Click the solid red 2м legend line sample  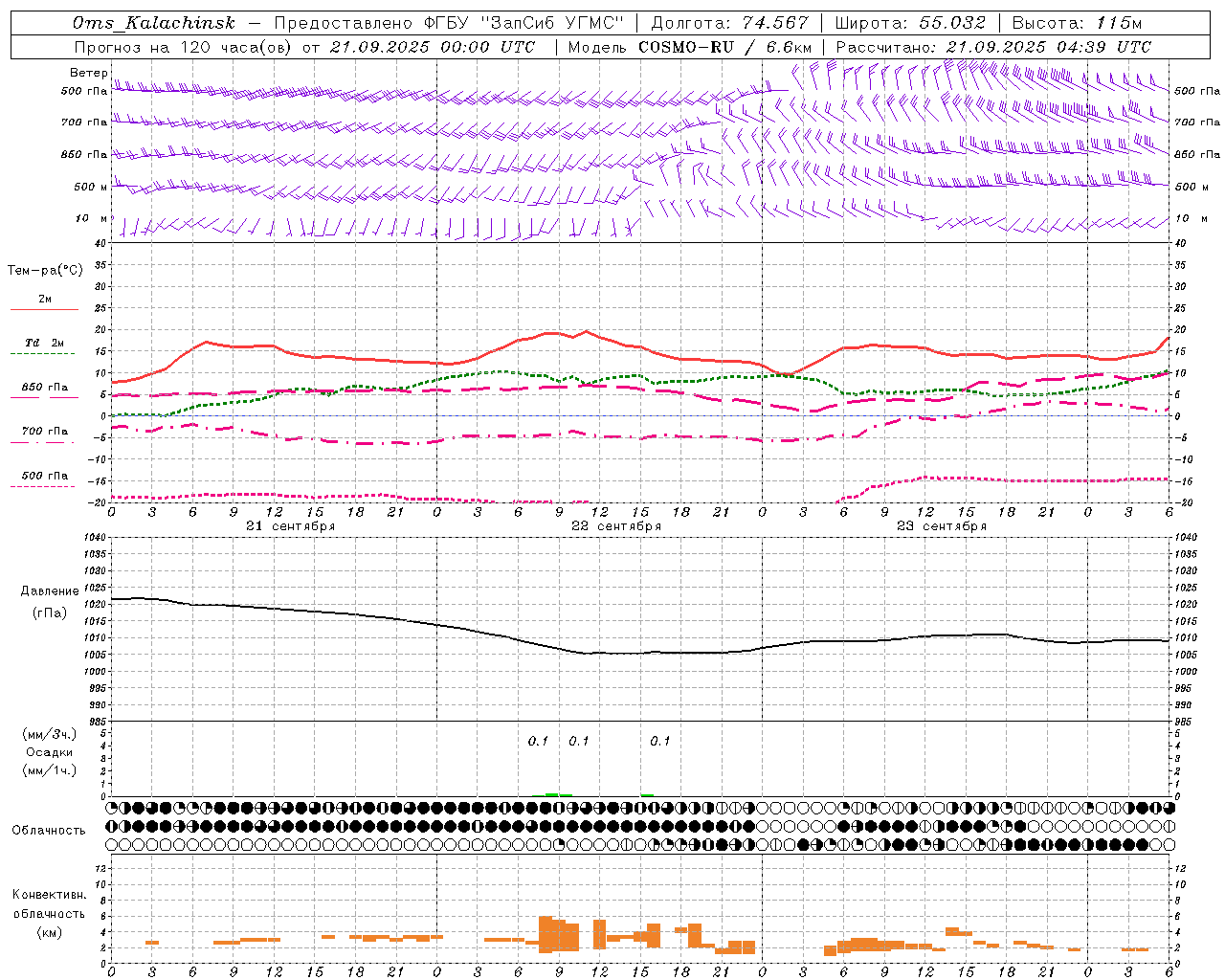coord(44,309)
